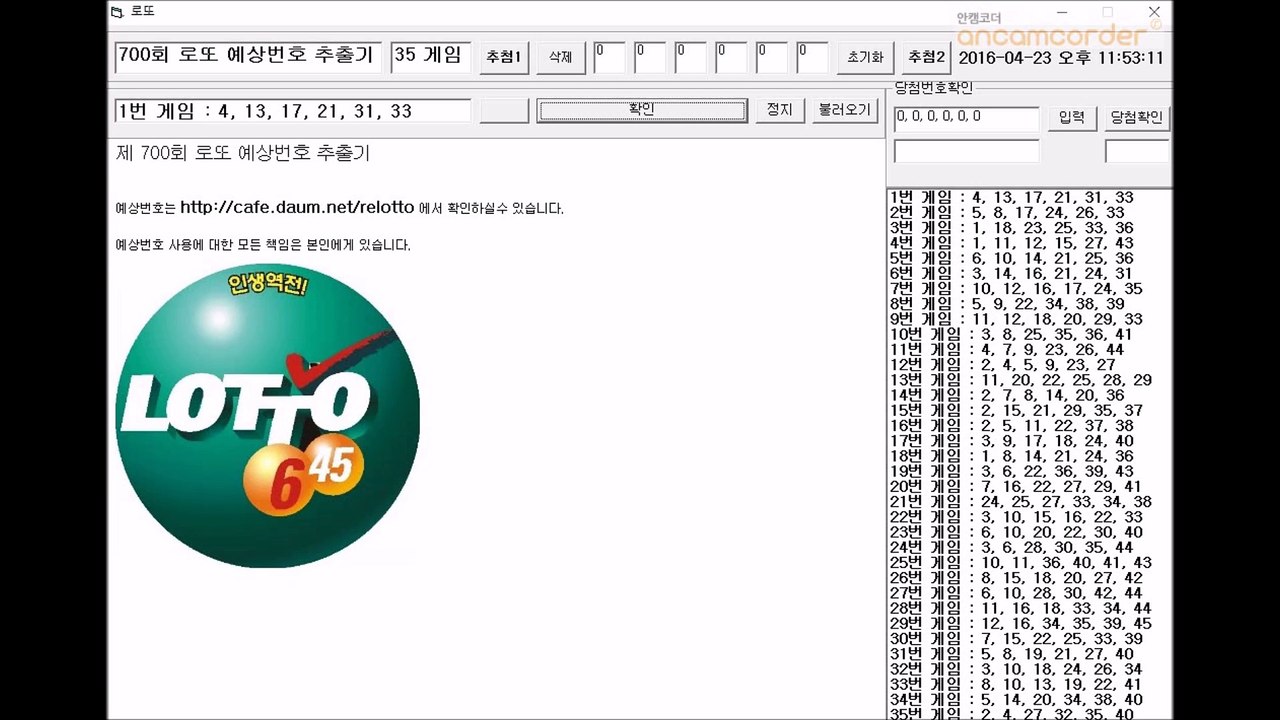The height and width of the screenshot is (720, 1280).
Task: Select list row 15번 게임 : 2, 15, 21, 29, 35, 37
Action: click(1016, 410)
